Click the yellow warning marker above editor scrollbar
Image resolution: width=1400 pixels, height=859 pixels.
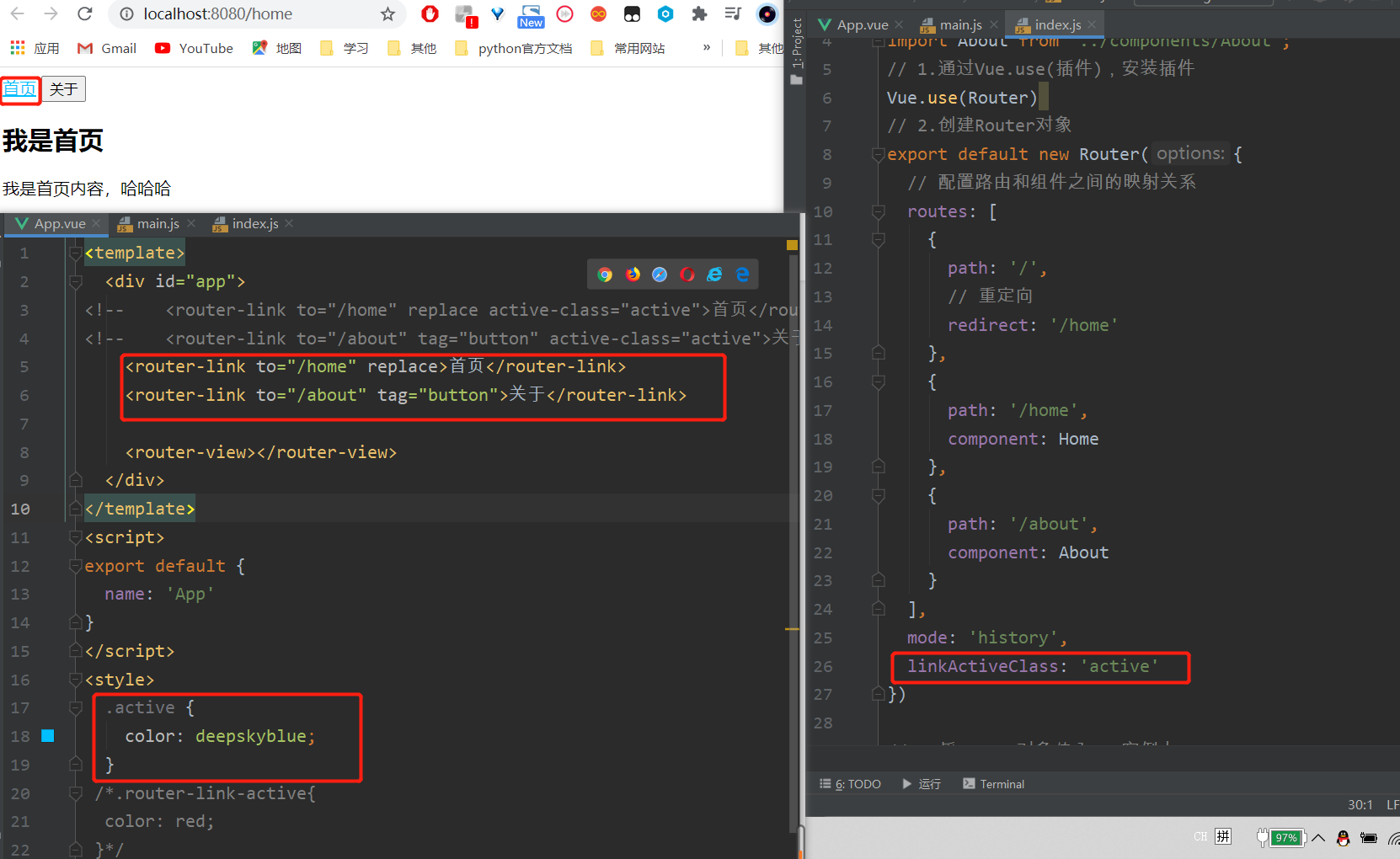click(792, 245)
